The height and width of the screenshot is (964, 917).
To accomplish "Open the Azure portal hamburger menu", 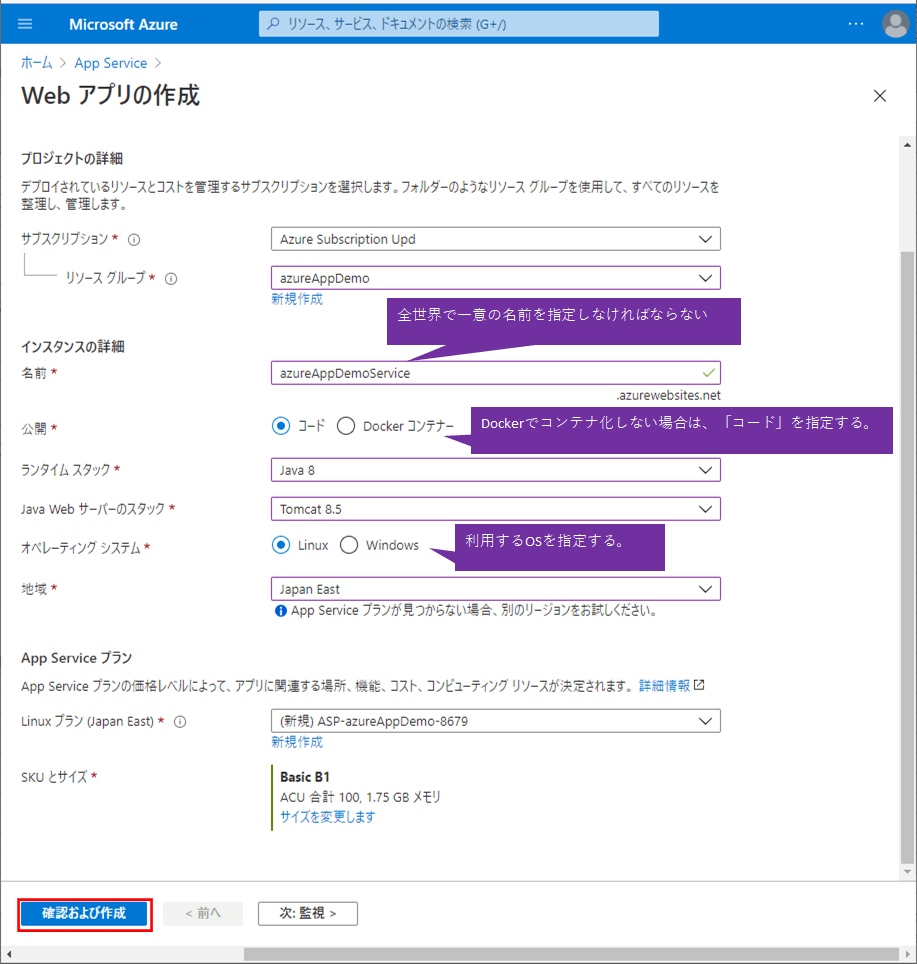I will click(25, 24).
